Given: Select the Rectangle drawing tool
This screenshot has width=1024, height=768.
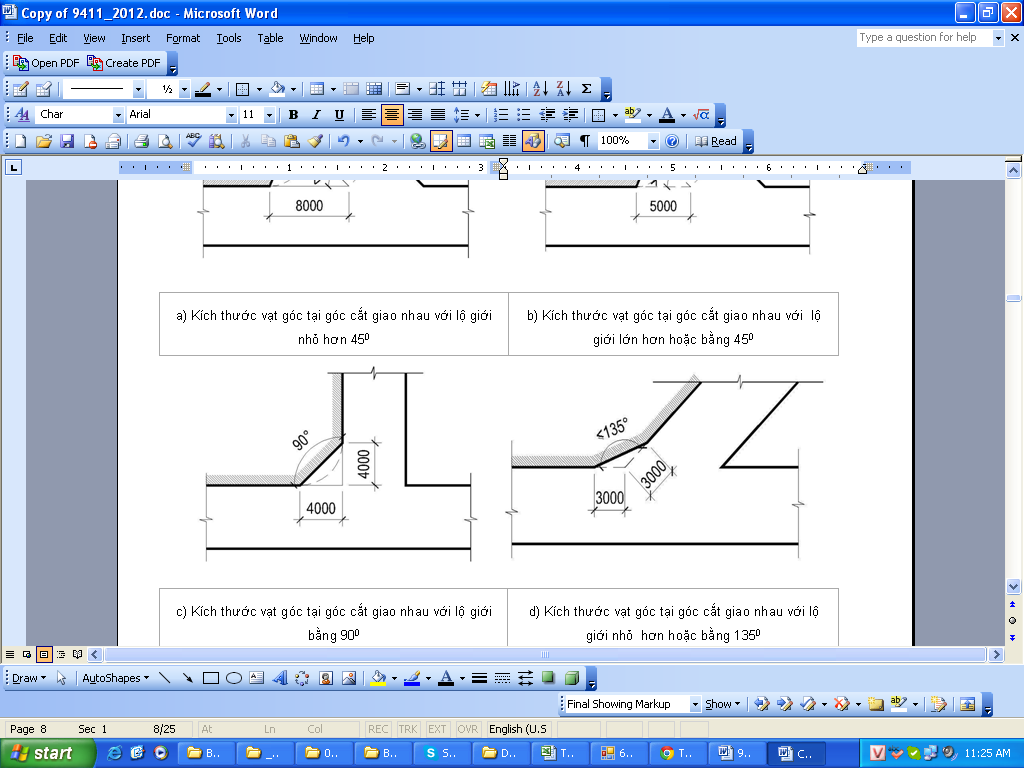Looking at the screenshot, I should click(210, 678).
